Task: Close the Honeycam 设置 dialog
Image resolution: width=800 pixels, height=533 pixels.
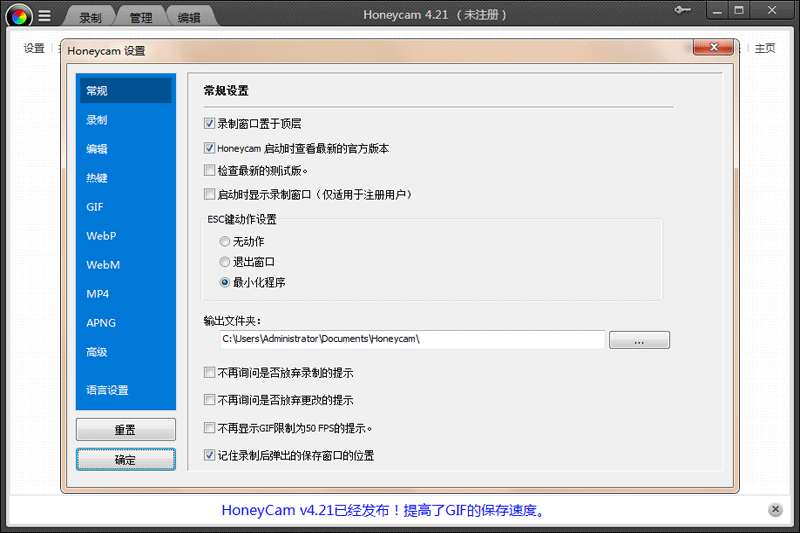Action: pos(726,49)
